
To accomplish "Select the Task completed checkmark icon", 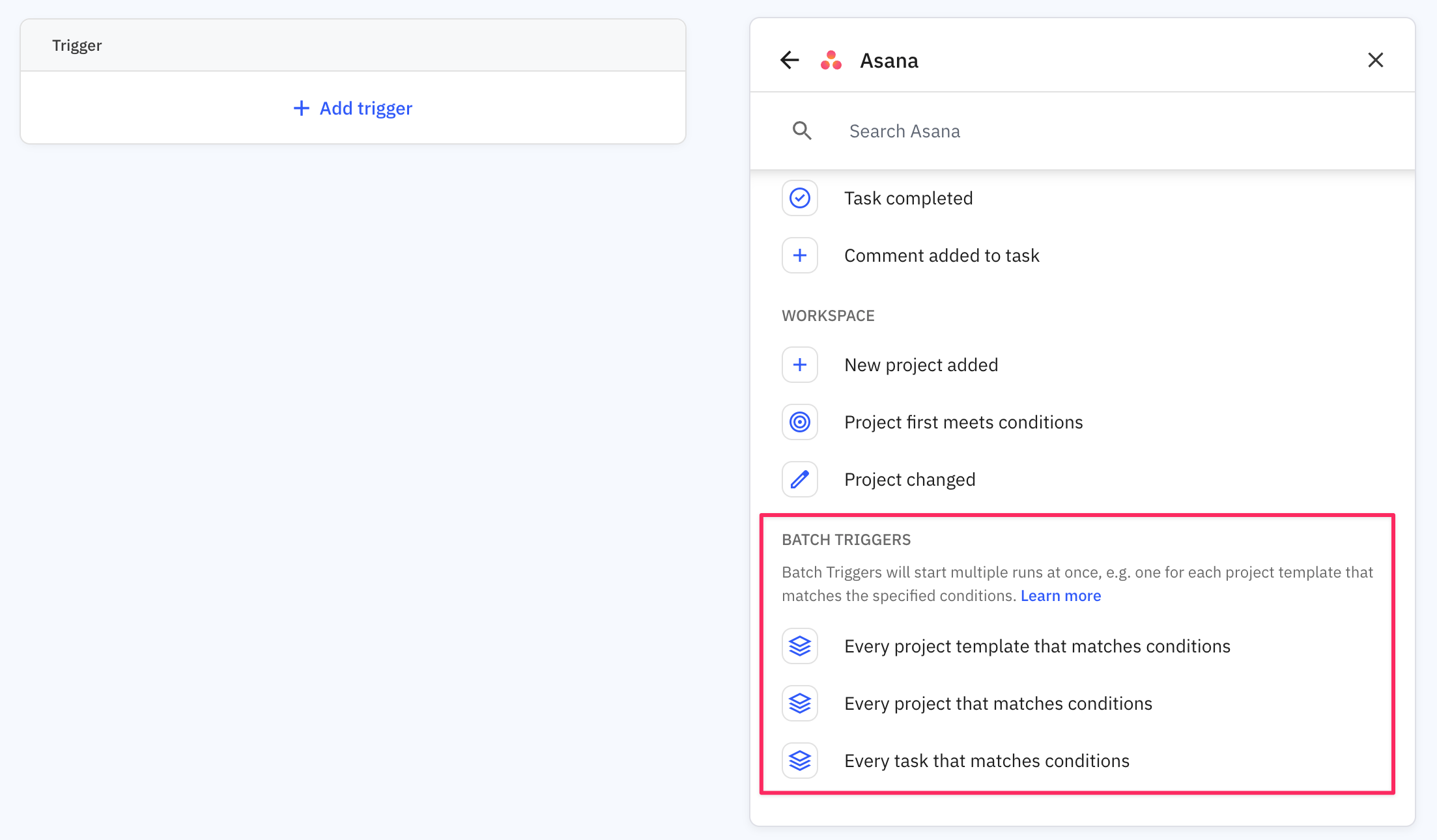I will (x=799, y=197).
